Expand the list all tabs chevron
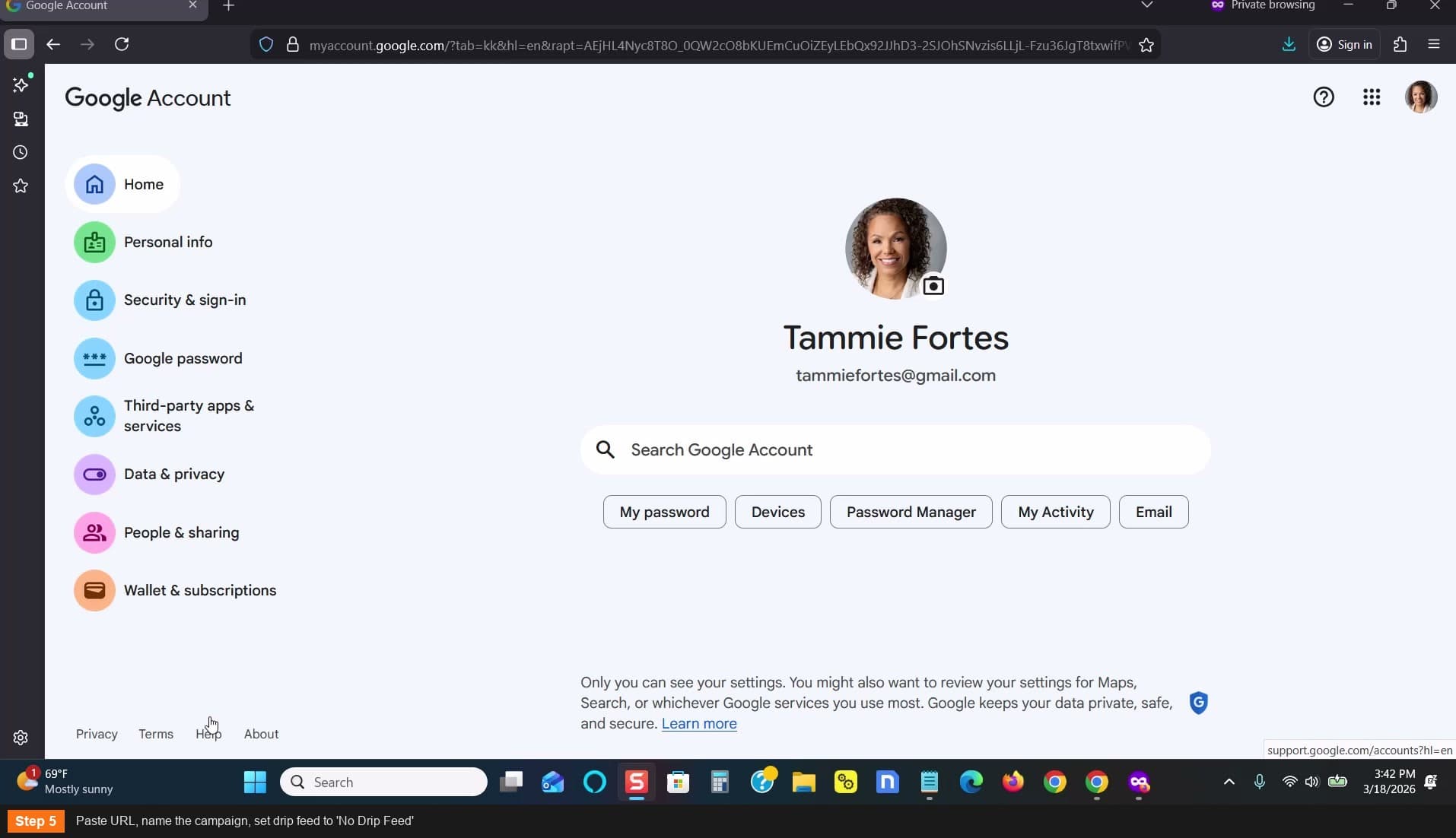 [1147, 5]
